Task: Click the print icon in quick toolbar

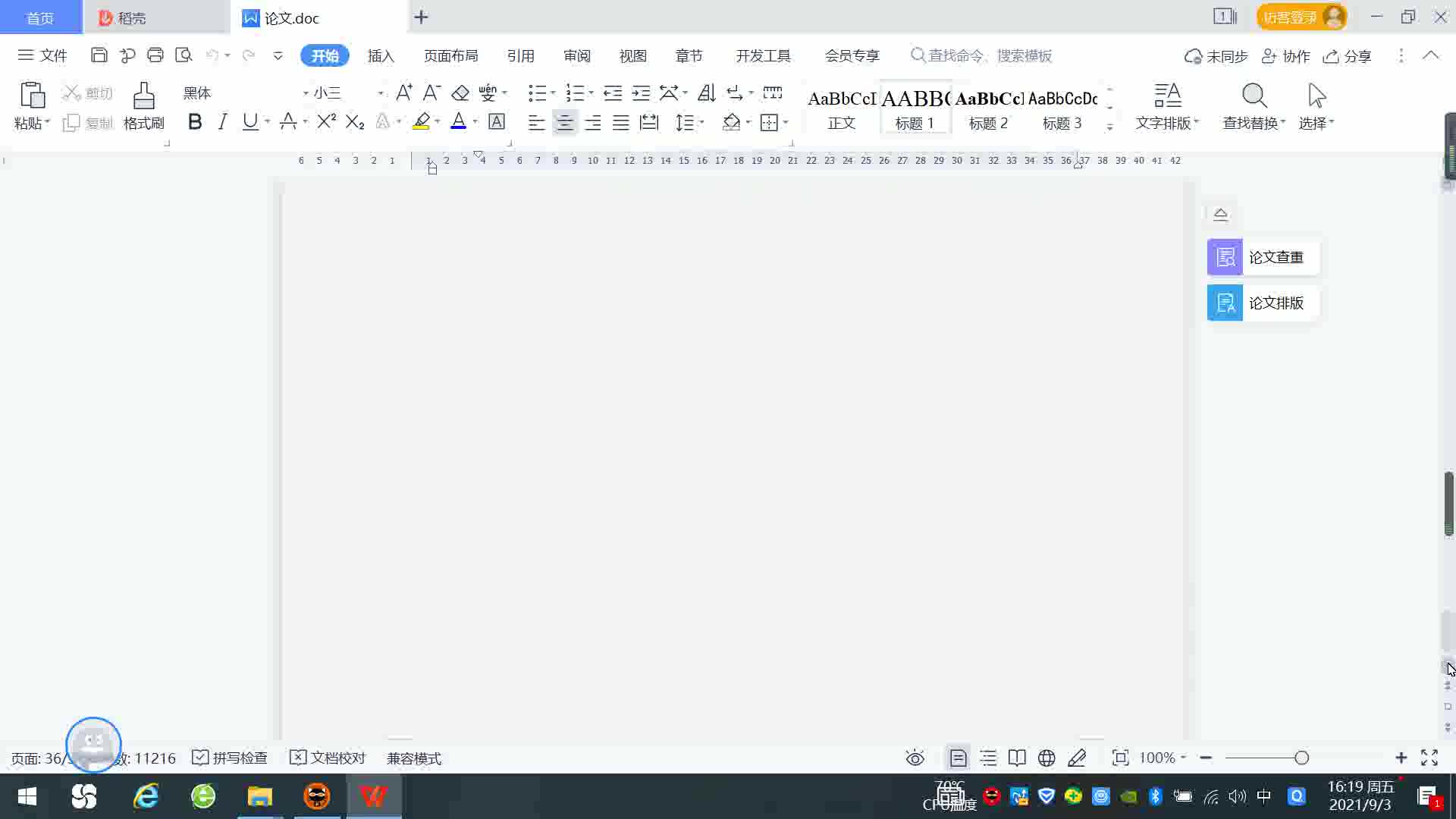Action: [155, 55]
